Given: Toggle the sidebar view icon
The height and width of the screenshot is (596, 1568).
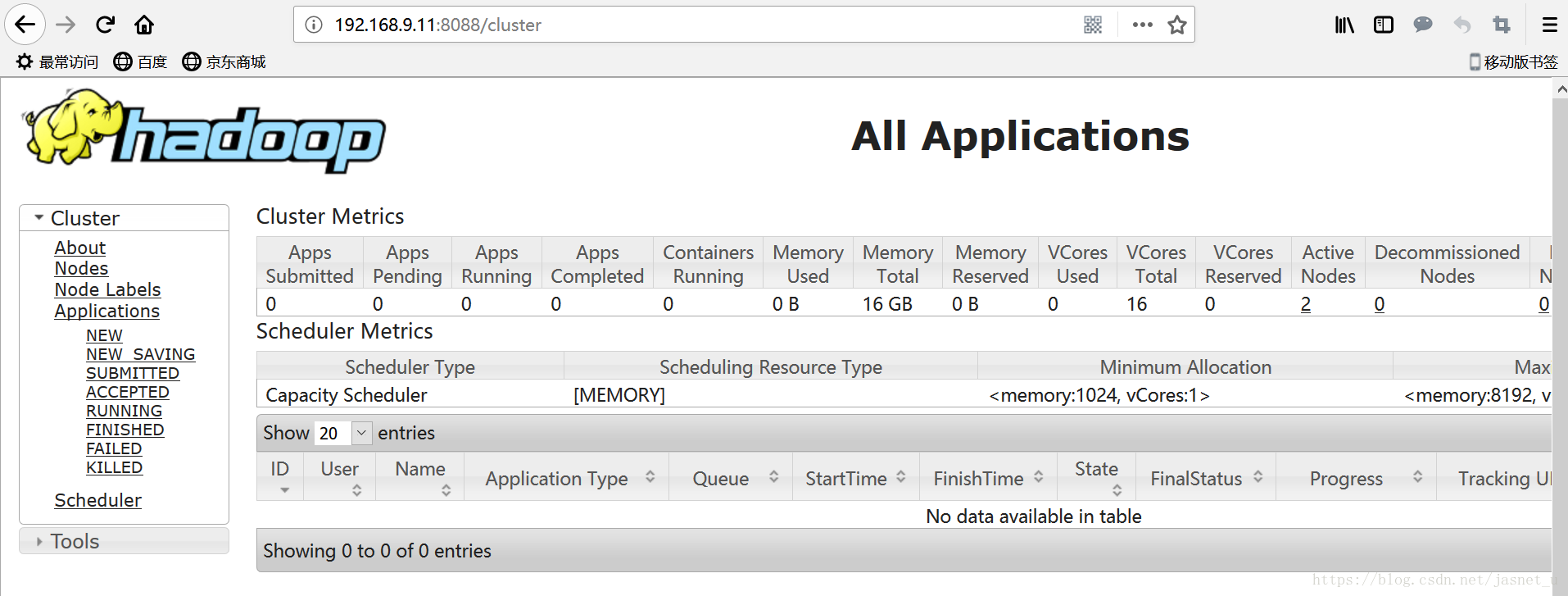Looking at the screenshot, I should click(1384, 25).
